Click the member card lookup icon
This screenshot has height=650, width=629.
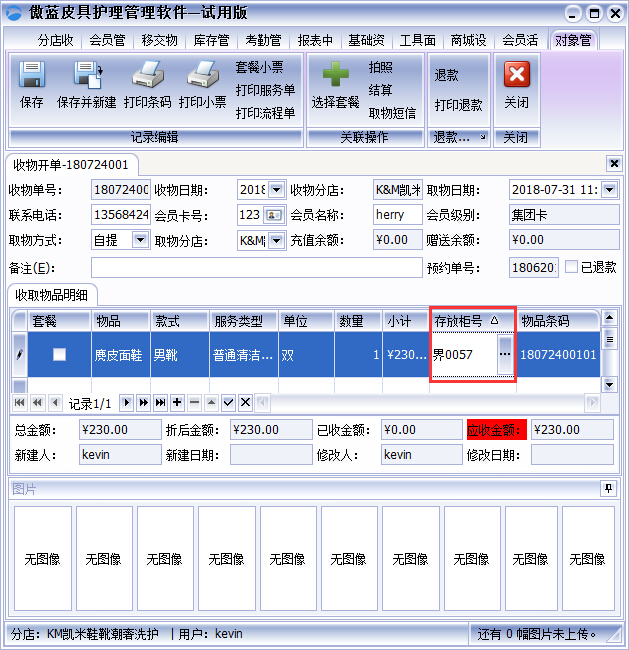pyautogui.click(x=274, y=215)
